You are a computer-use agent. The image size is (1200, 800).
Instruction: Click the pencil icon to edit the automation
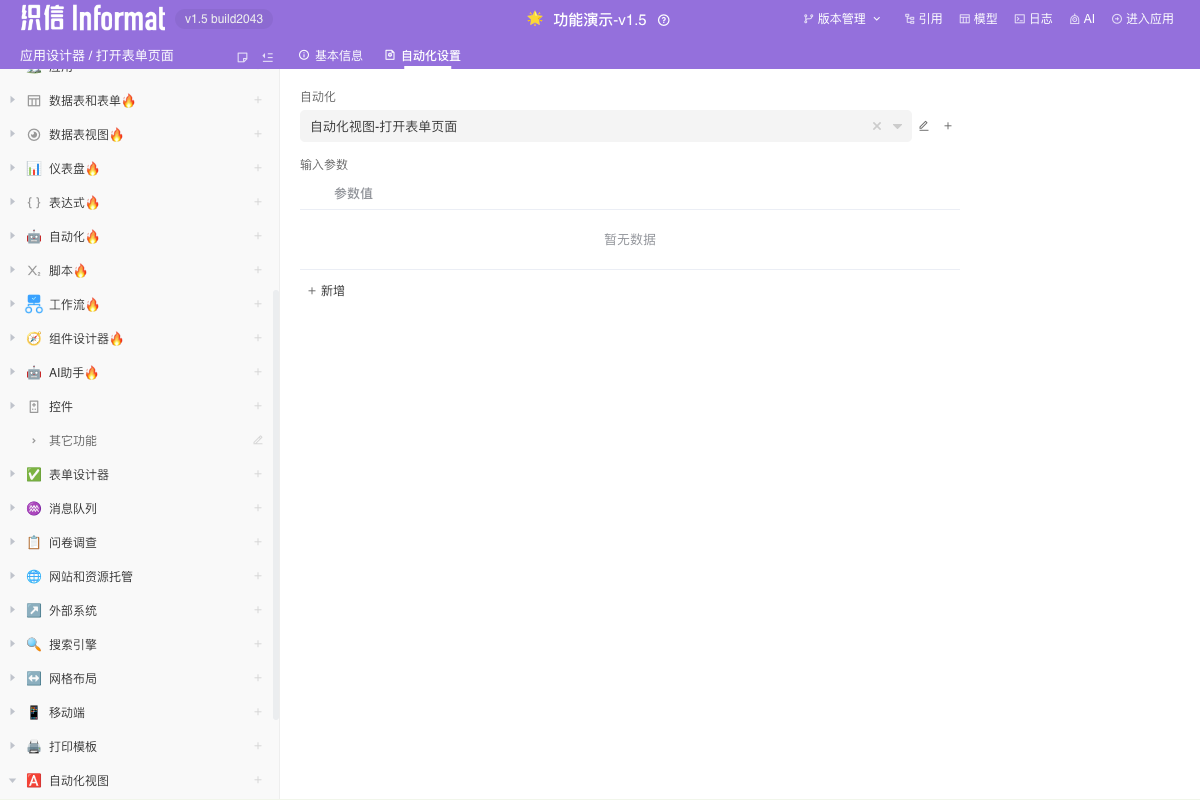point(923,126)
